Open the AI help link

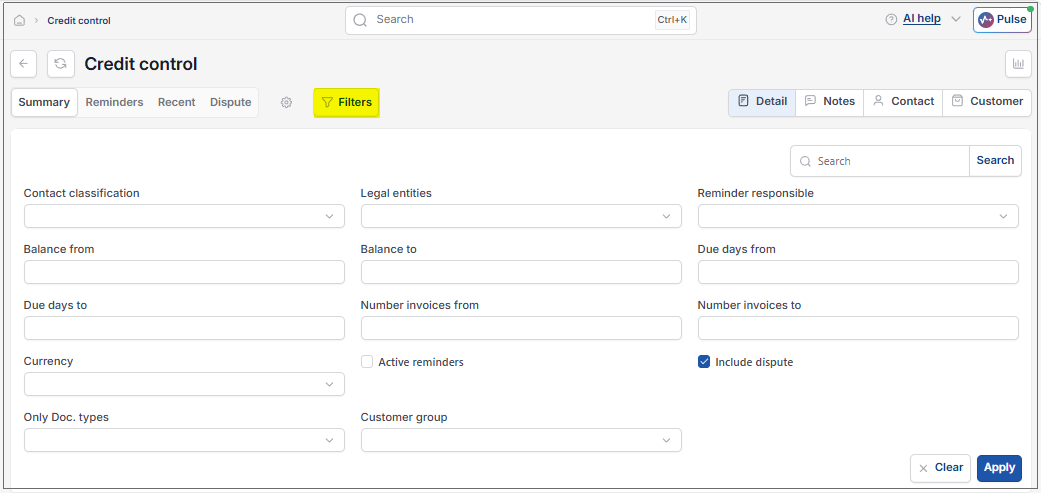(921, 19)
